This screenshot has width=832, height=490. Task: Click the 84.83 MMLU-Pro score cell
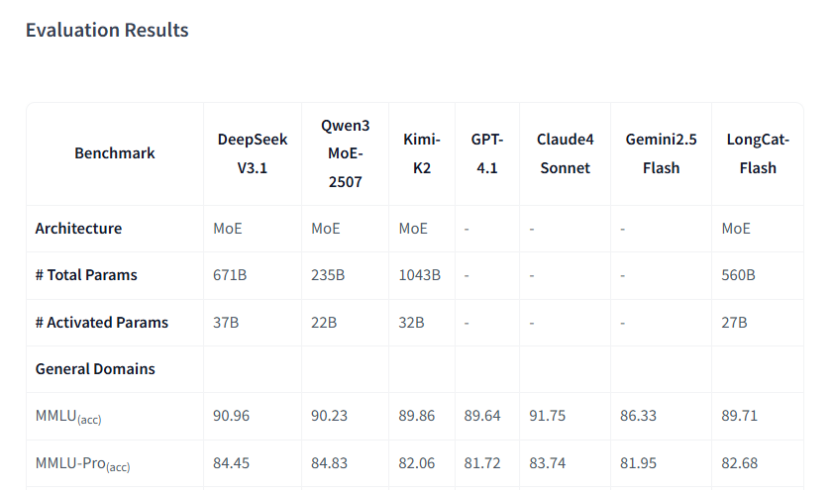pyautogui.click(x=330, y=463)
